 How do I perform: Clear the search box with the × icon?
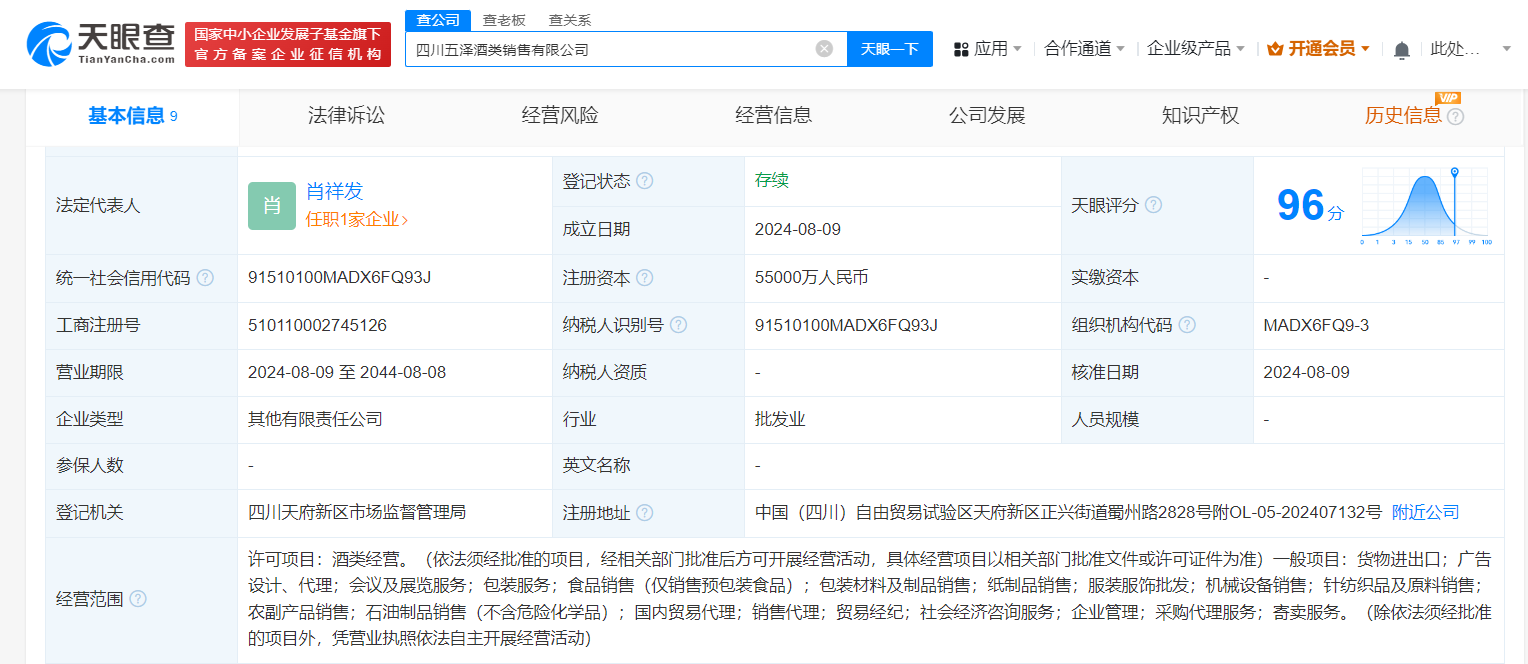point(823,48)
